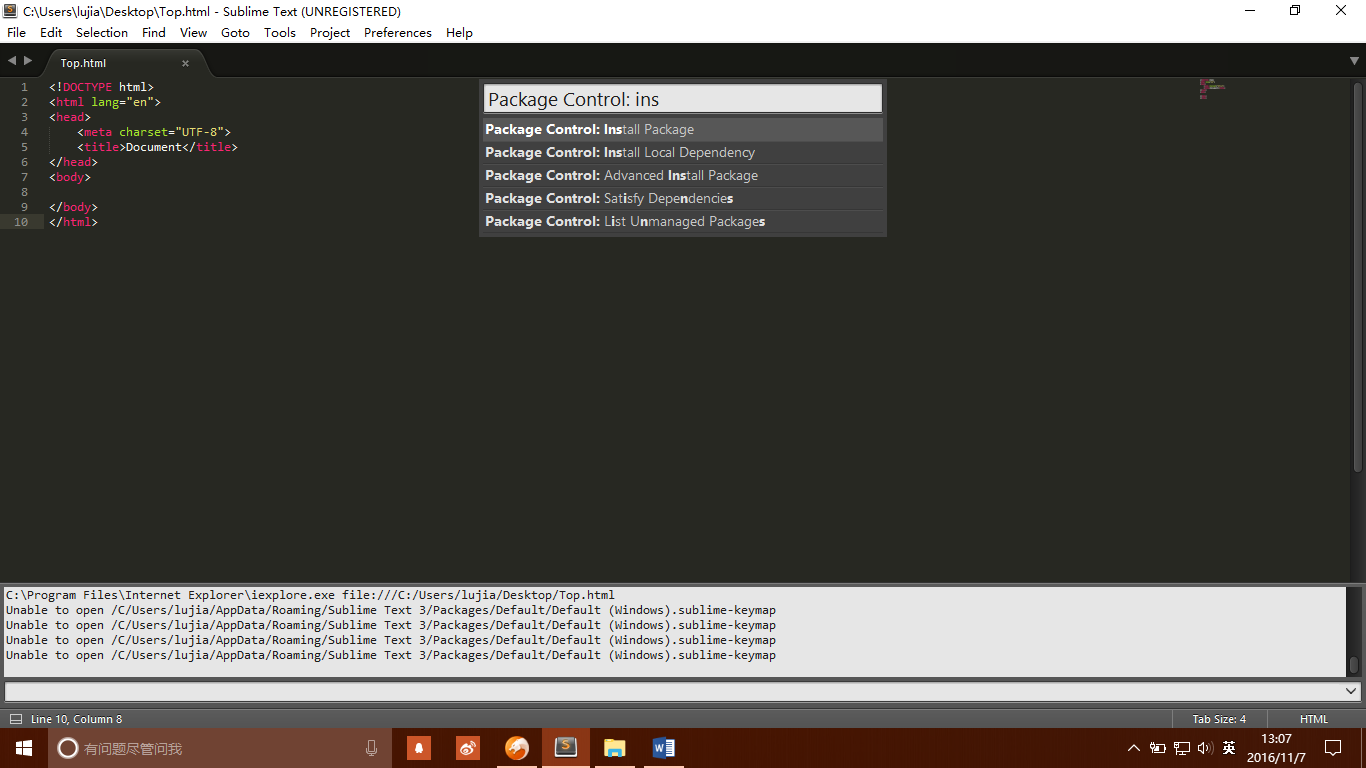
Task: Open the tab list dropdown arrow
Action: [x=1354, y=62]
